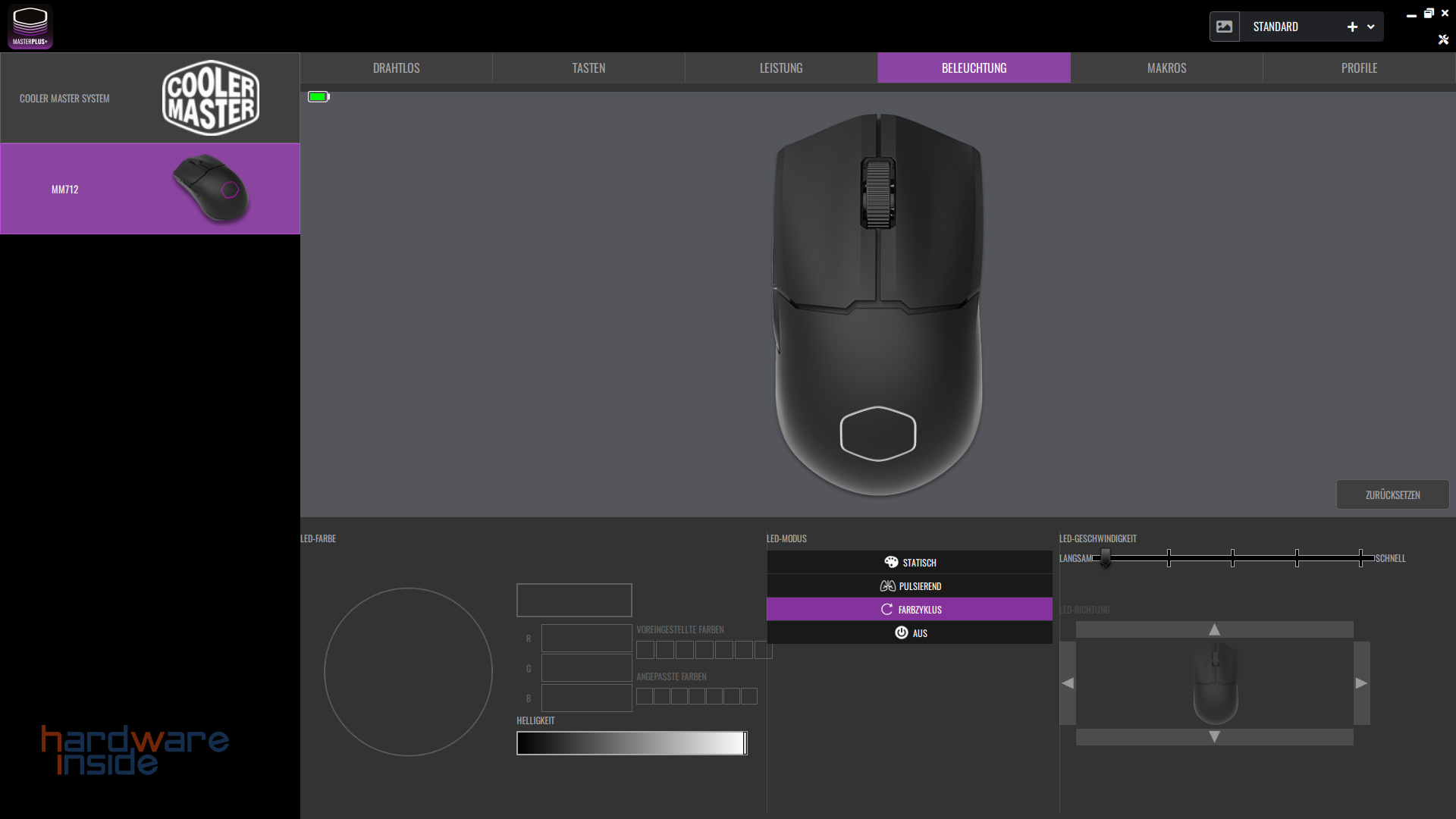Screen dimensions: 1456x819
Task: Add a new profile with the plus button
Action: tap(1351, 27)
